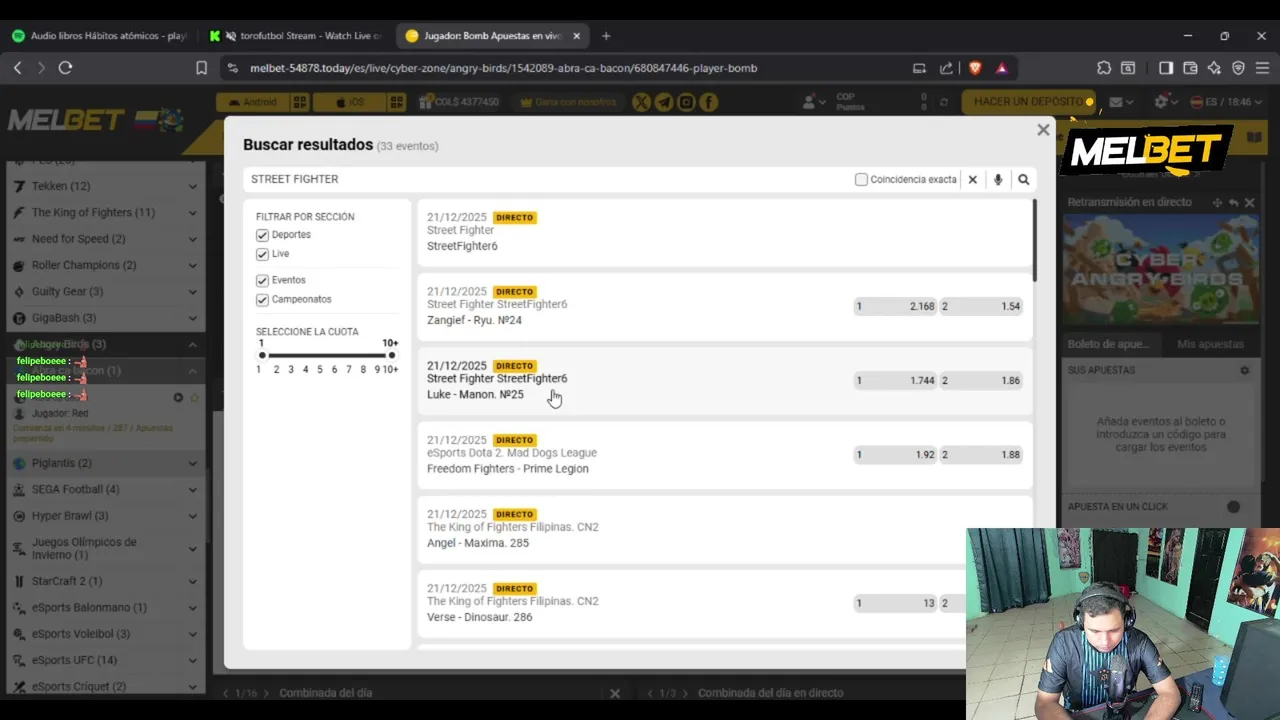
Task: Open the StreetFighter6 championship result
Action: tap(725, 232)
